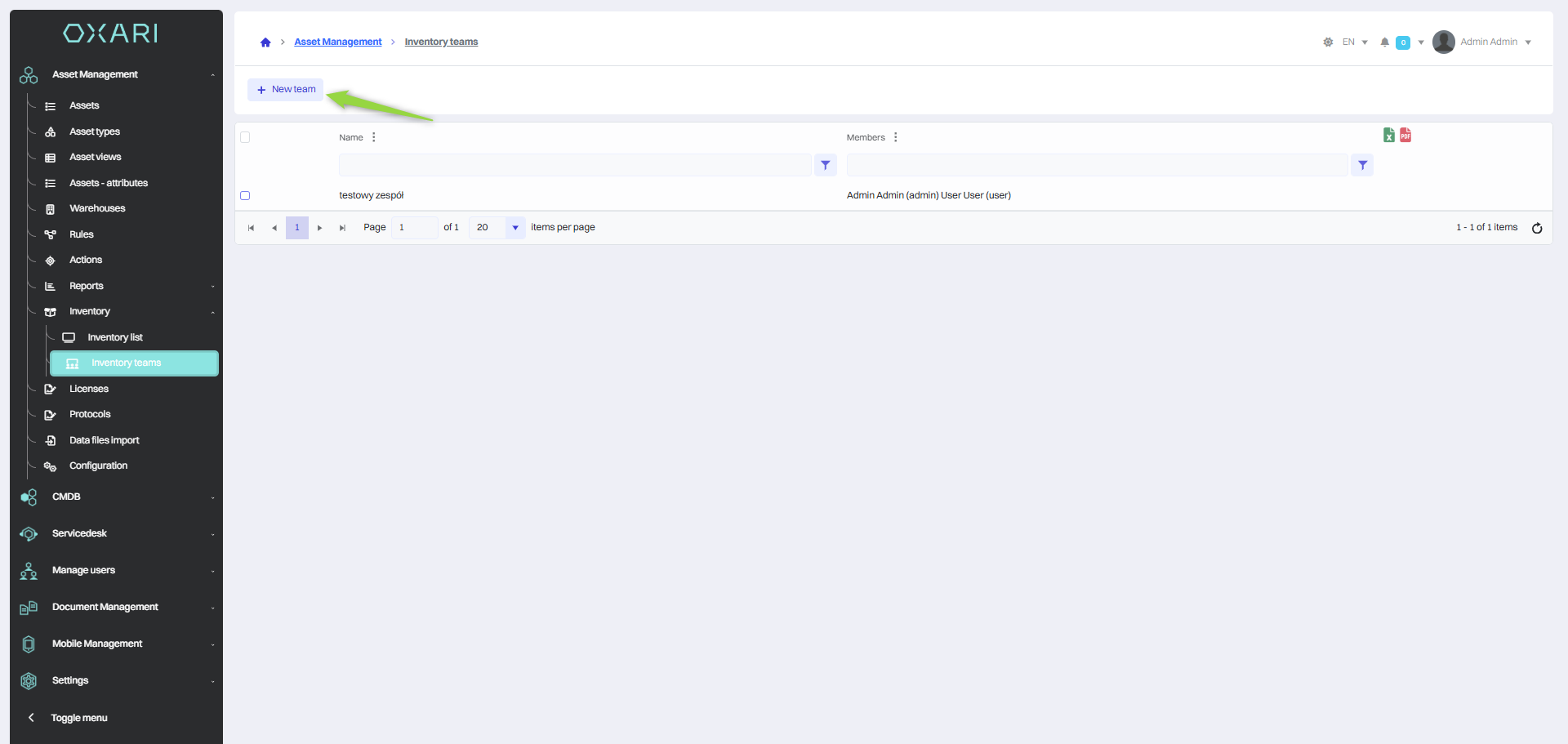Open Name column options menu

tap(374, 137)
